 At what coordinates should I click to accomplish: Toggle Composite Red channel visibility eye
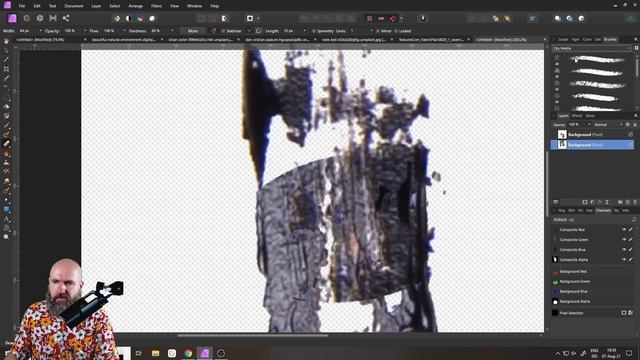click(x=624, y=230)
